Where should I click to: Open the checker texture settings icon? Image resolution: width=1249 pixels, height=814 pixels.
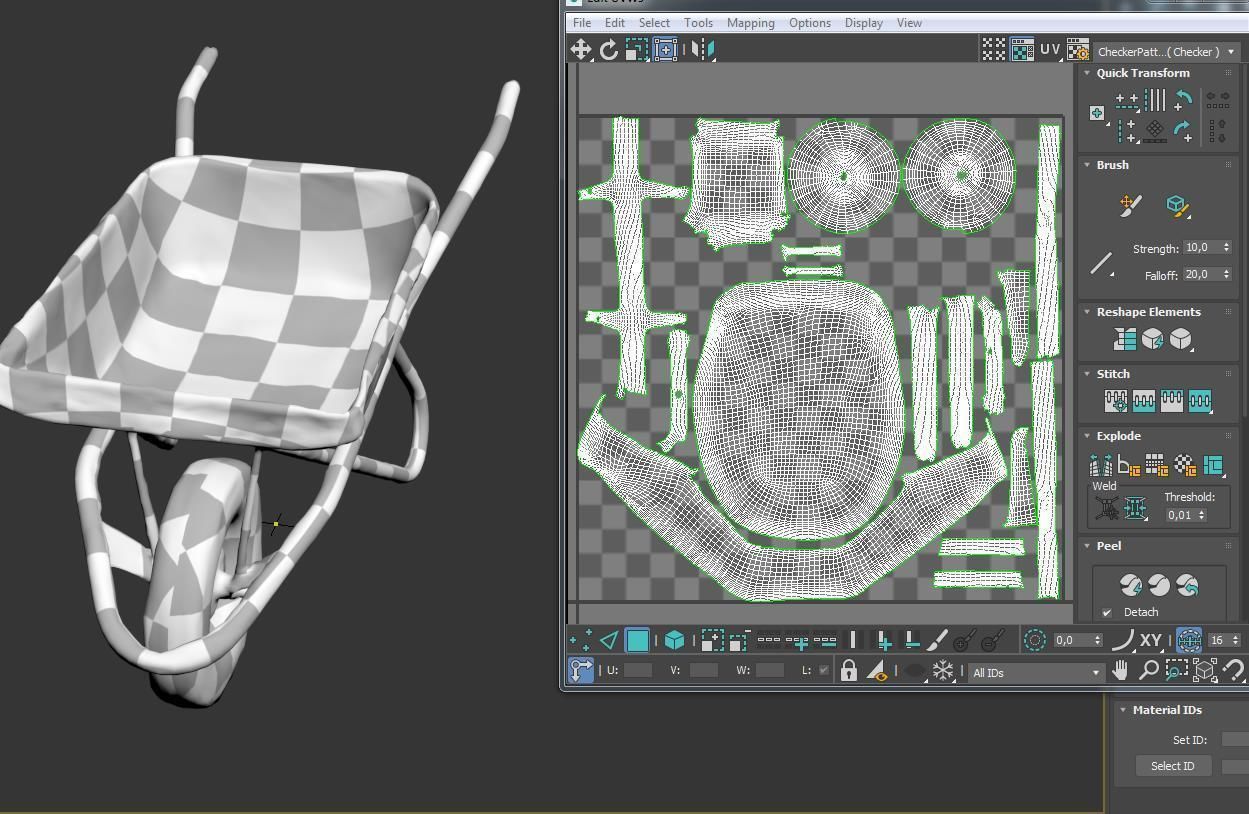[1077, 49]
